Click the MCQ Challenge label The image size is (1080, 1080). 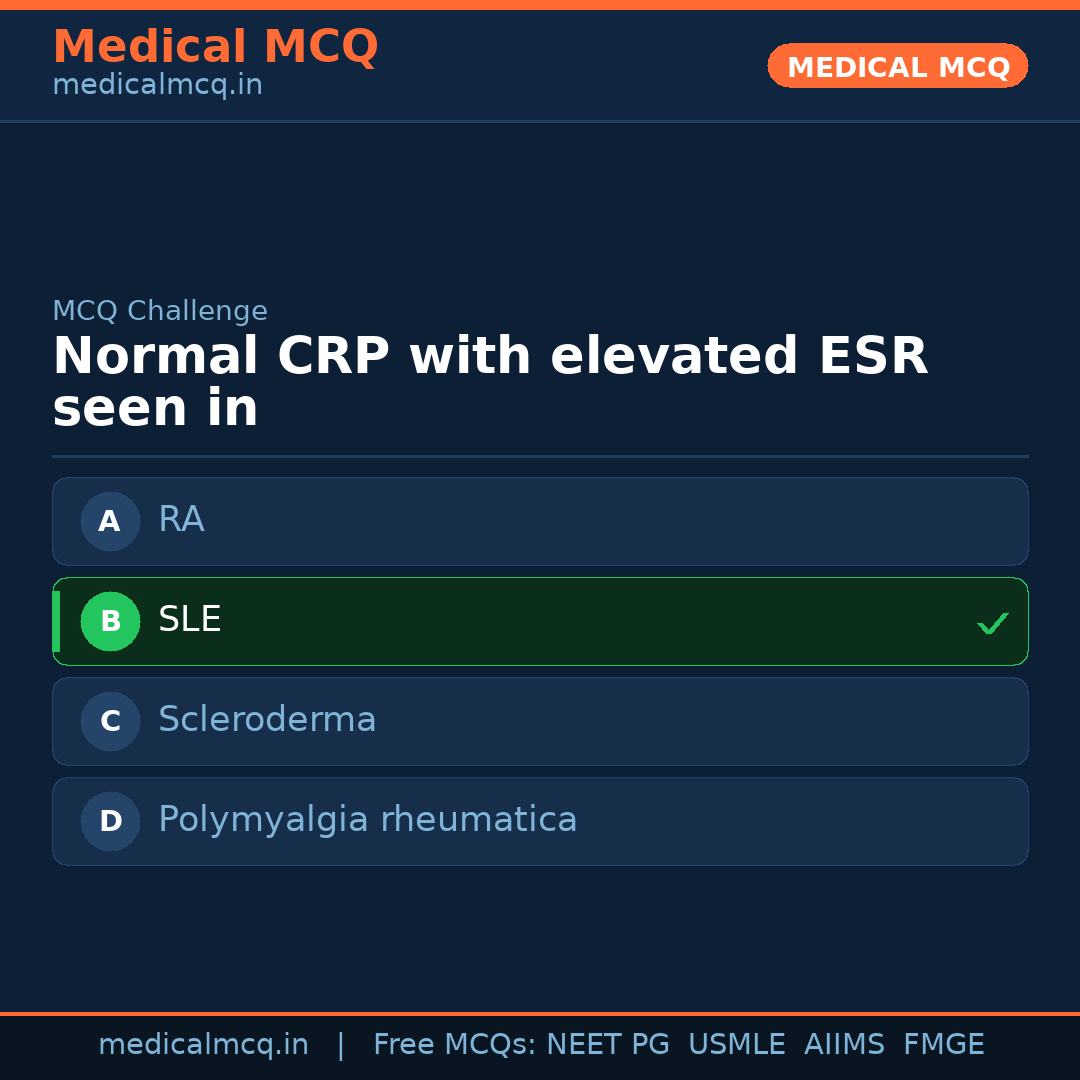click(160, 311)
